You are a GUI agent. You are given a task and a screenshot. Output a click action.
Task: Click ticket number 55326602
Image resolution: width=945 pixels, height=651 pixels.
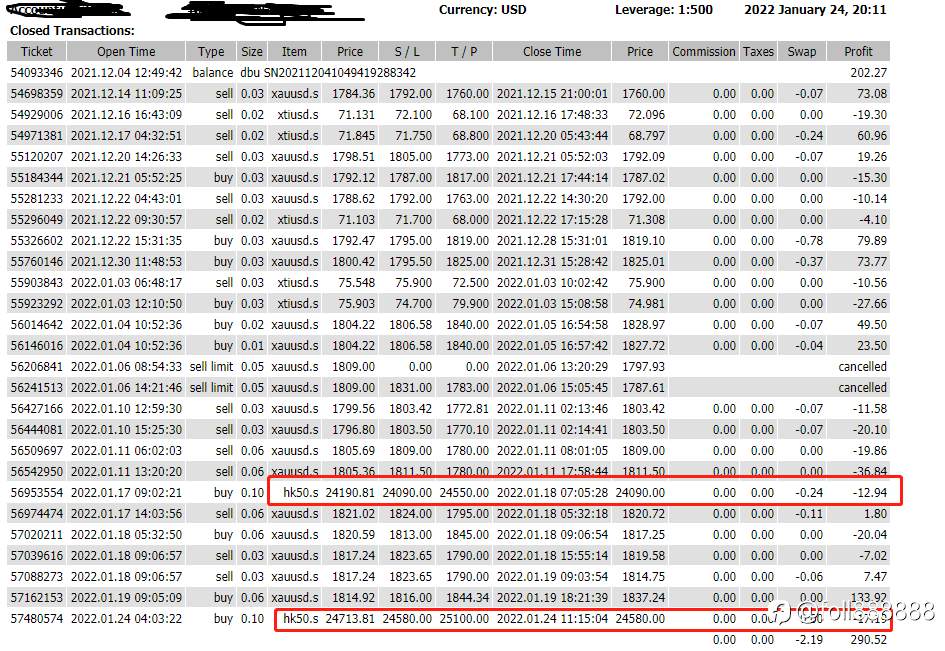click(x=36, y=241)
